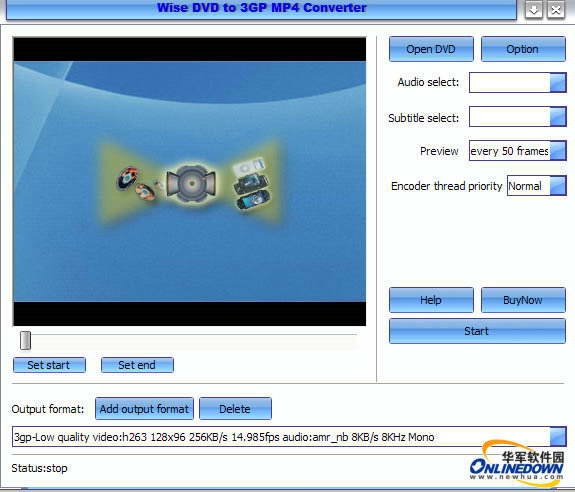Open the Encoder thread priority dropdown arrow
575x492 pixels.
coord(558,186)
